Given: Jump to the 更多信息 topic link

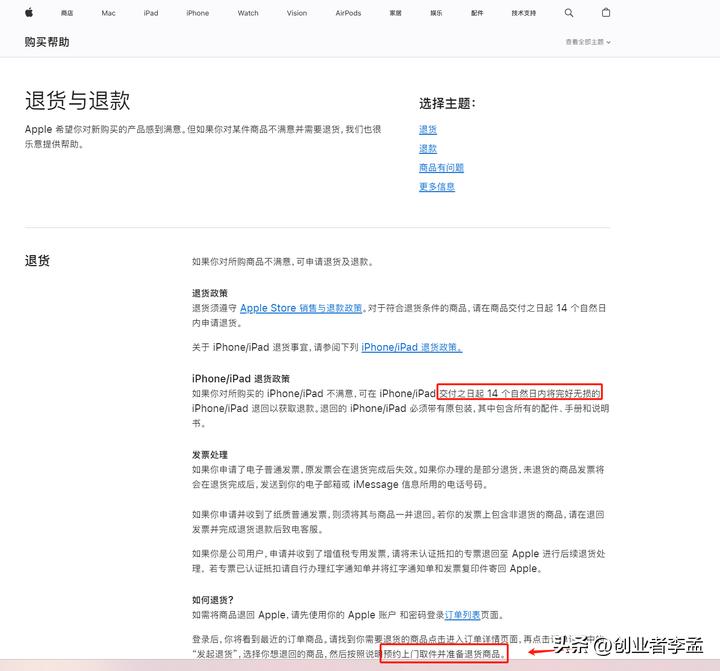Looking at the screenshot, I should coord(437,186).
